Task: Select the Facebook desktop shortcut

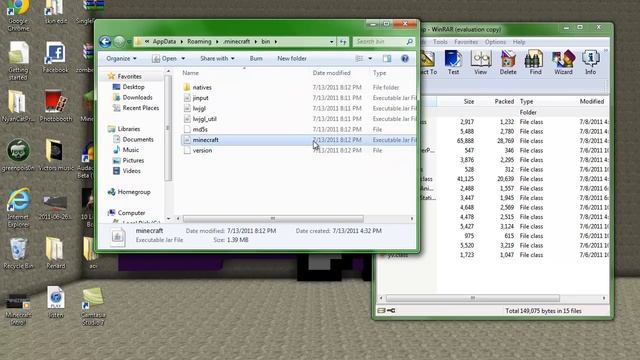Action: coord(55,58)
